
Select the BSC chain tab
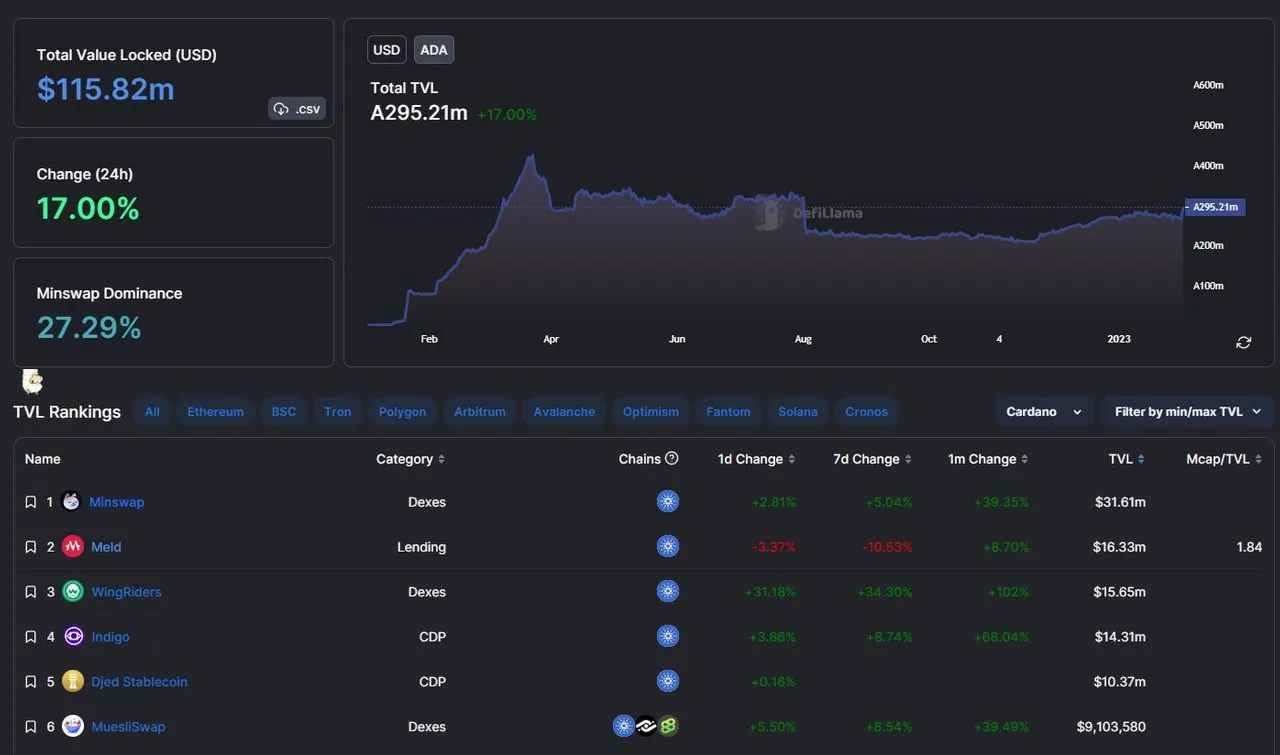coord(284,412)
